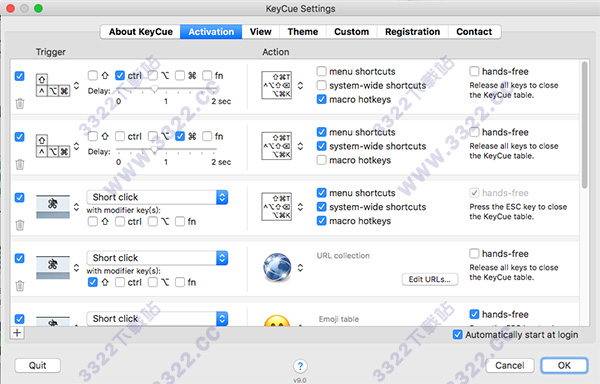Image resolution: width=600 pixels, height=384 pixels.
Task: Open the Registration tab
Action: [412, 32]
